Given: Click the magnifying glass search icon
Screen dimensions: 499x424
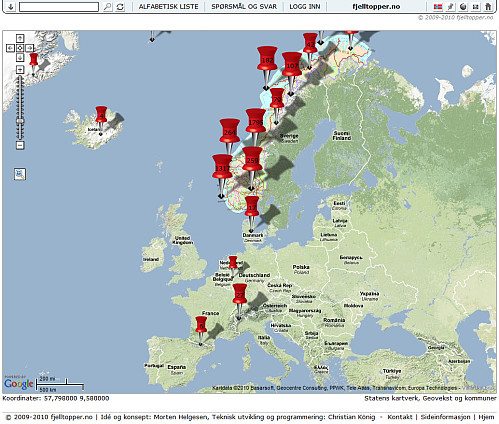Looking at the screenshot, I should click(x=107, y=7).
